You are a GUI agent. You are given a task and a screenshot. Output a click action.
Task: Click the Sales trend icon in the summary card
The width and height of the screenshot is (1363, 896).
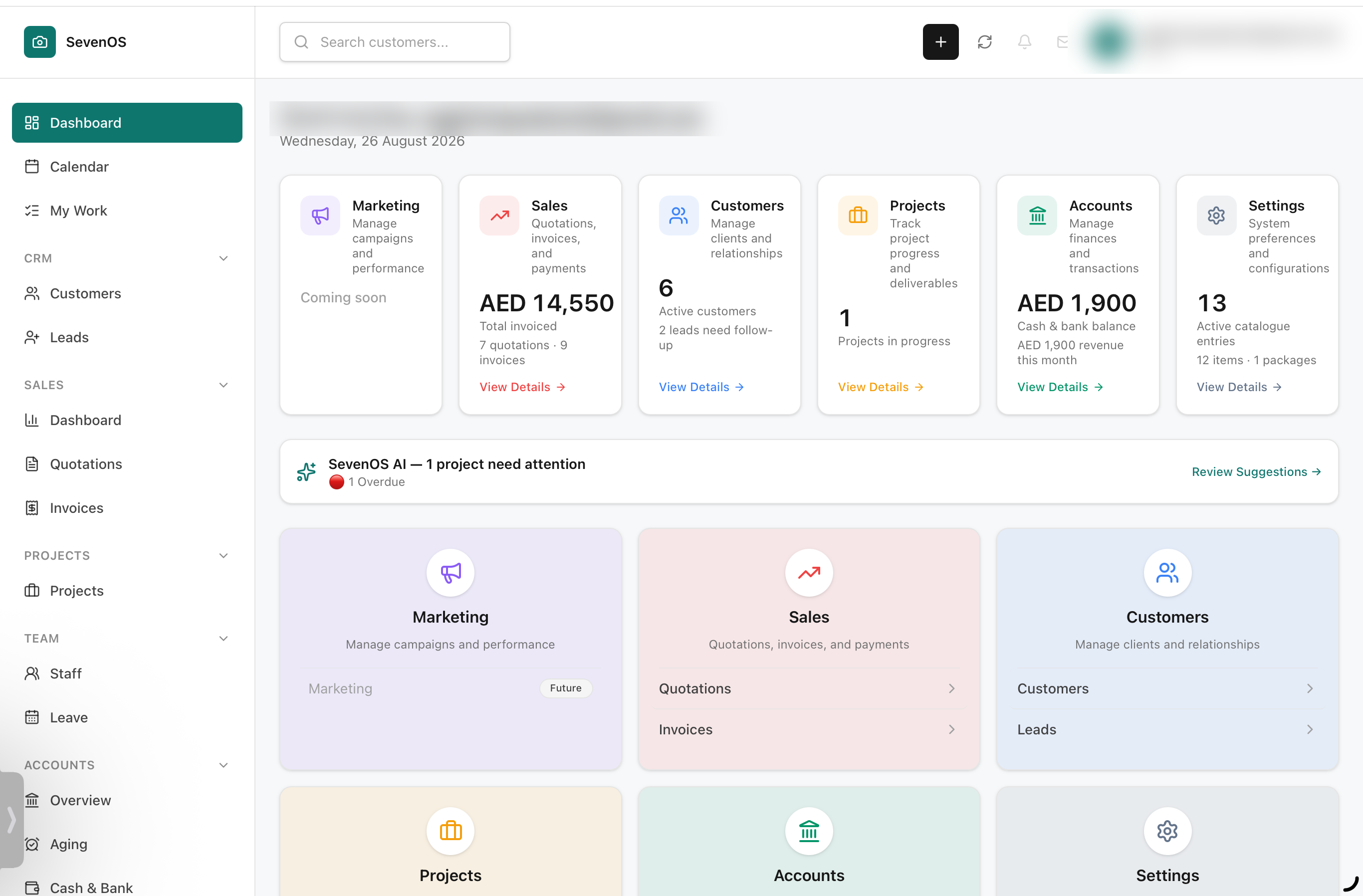(499, 215)
